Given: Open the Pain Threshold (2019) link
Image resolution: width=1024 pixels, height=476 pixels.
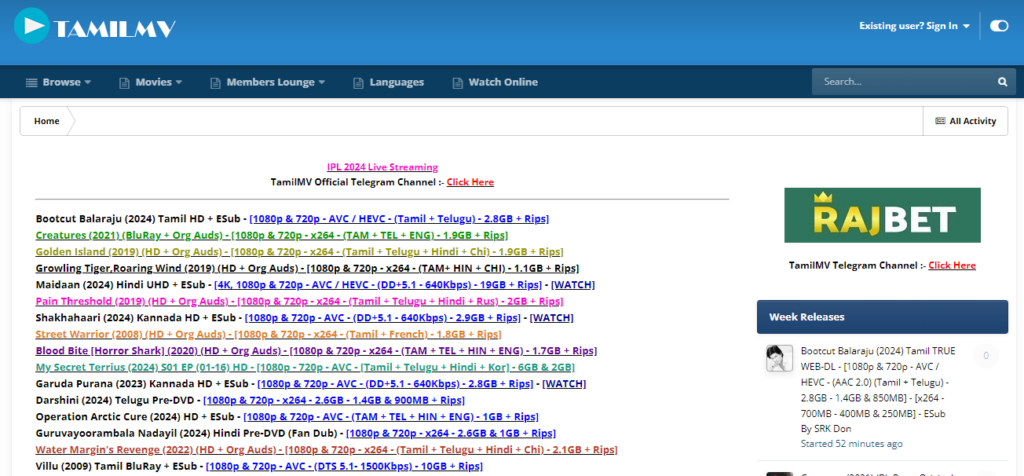Looking at the screenshot, I should (299, 301).
